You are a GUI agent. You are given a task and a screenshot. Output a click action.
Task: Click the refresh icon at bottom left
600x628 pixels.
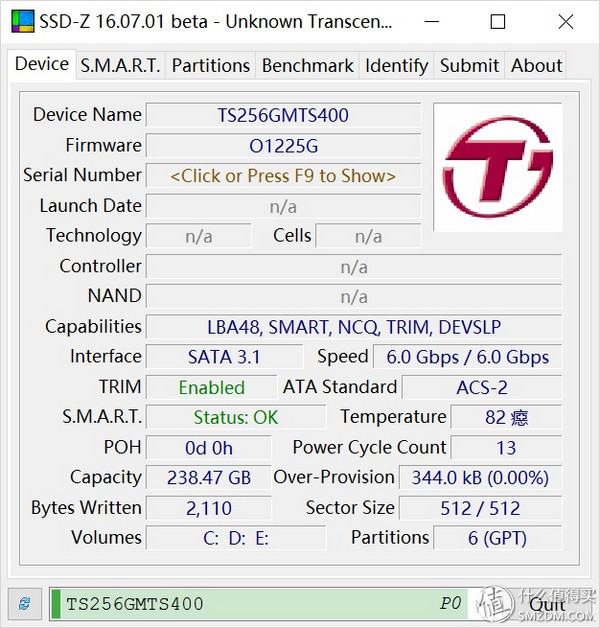pyautogui.click(x=23, y=603)
